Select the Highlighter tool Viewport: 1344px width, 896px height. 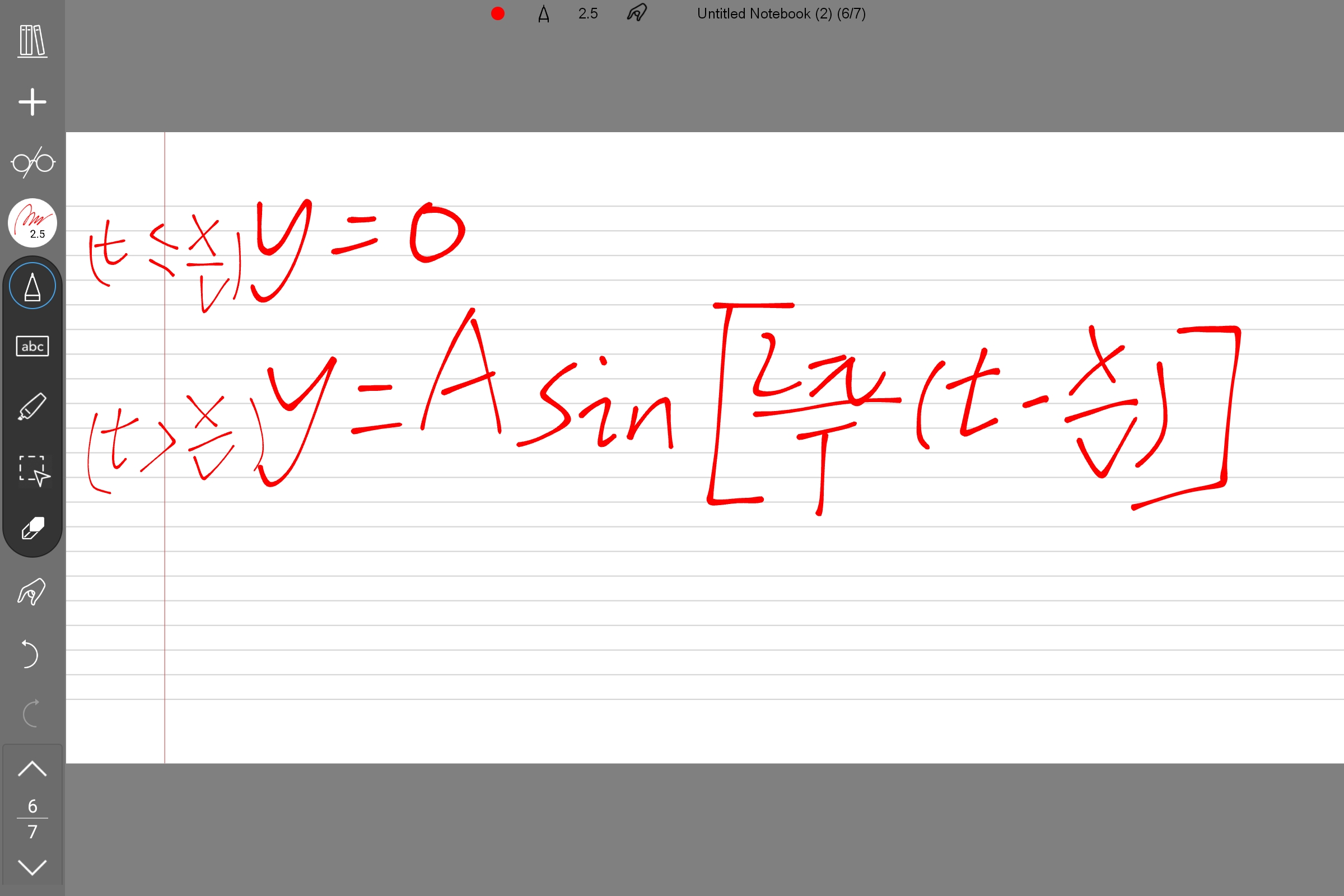point(32,407)
